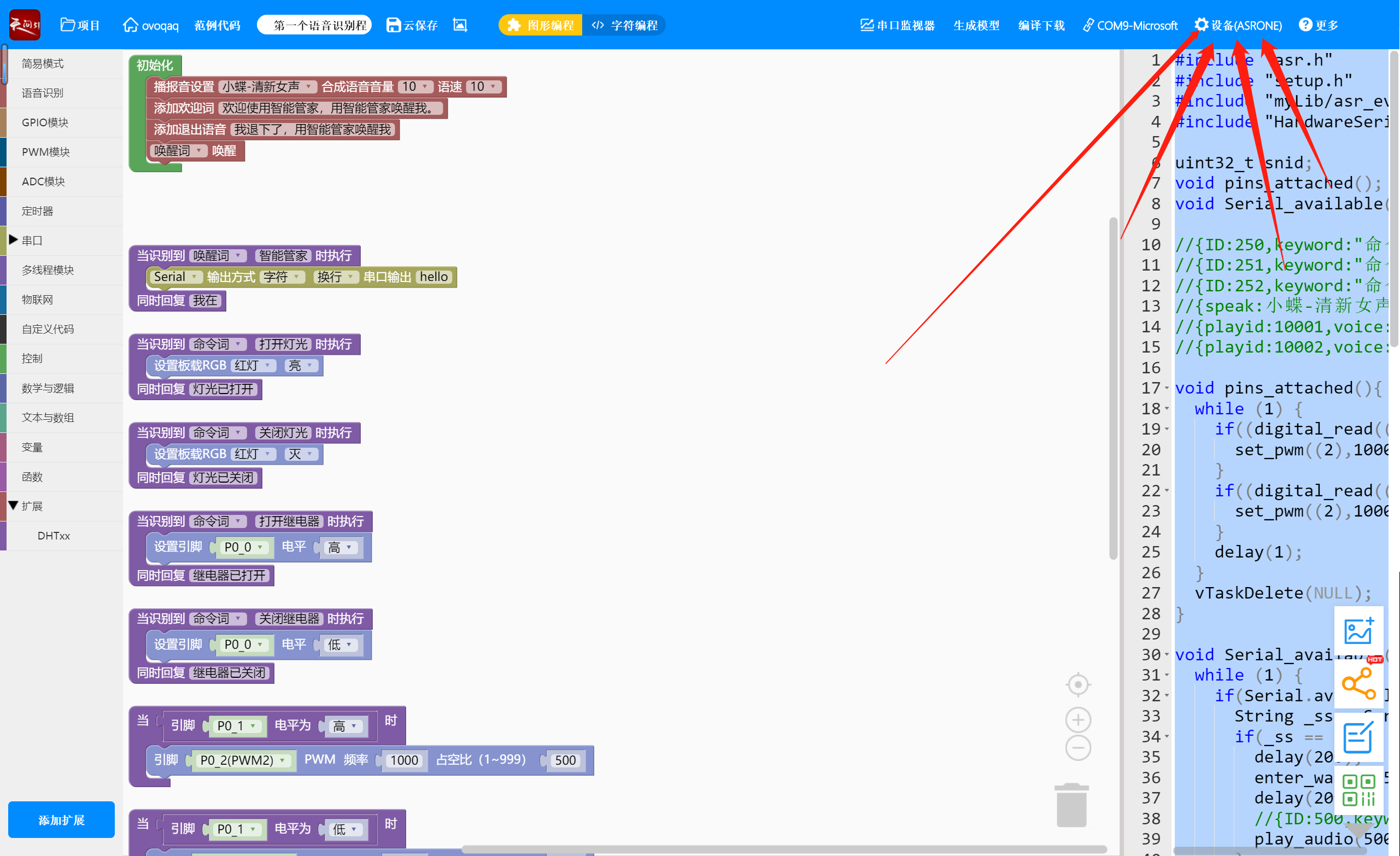
Task: Click 编译下载 compile download
Action: pos(1041,25)
